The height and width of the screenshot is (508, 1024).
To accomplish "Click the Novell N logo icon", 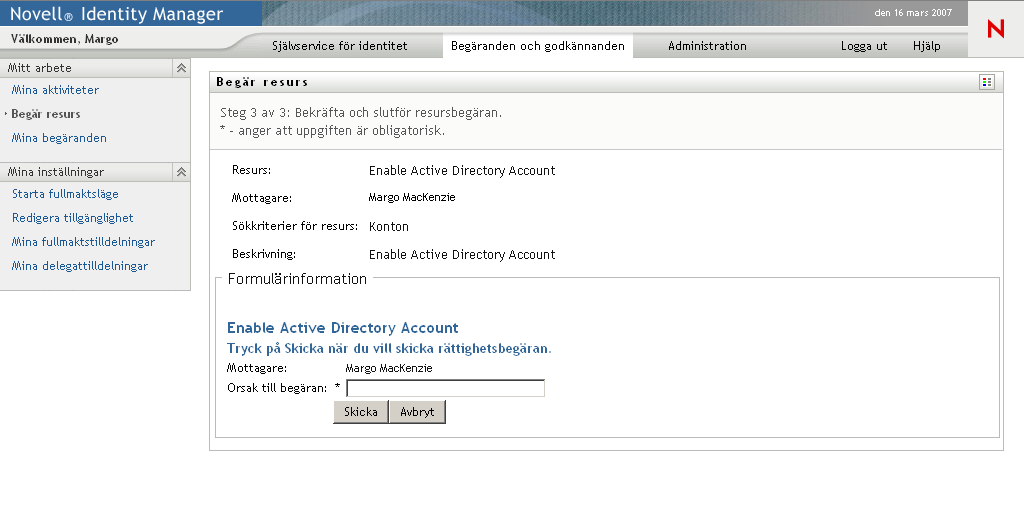I will tap(995, 29).
